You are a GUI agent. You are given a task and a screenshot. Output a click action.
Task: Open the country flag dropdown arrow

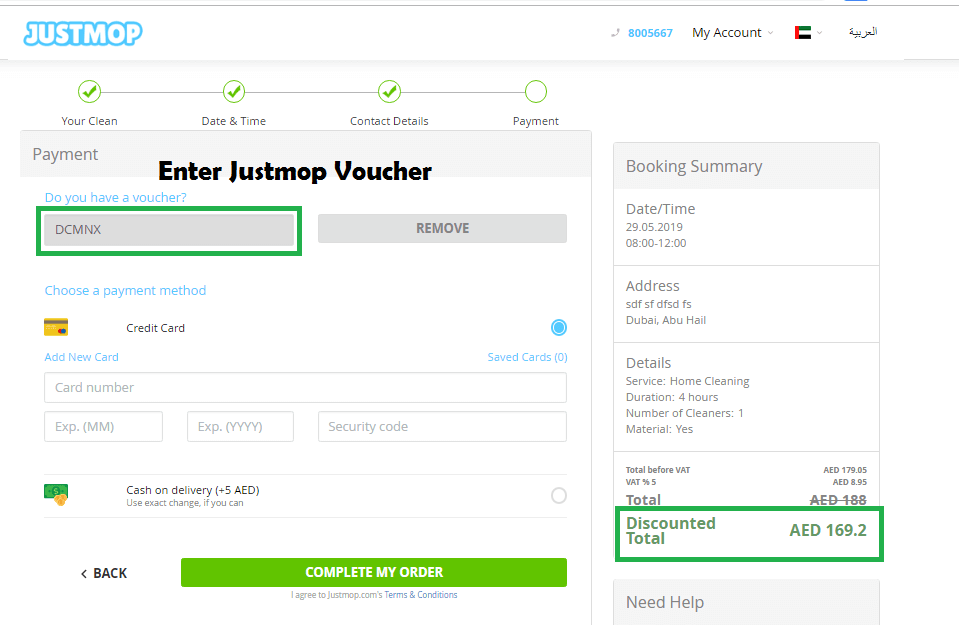(x=820, y=33)
